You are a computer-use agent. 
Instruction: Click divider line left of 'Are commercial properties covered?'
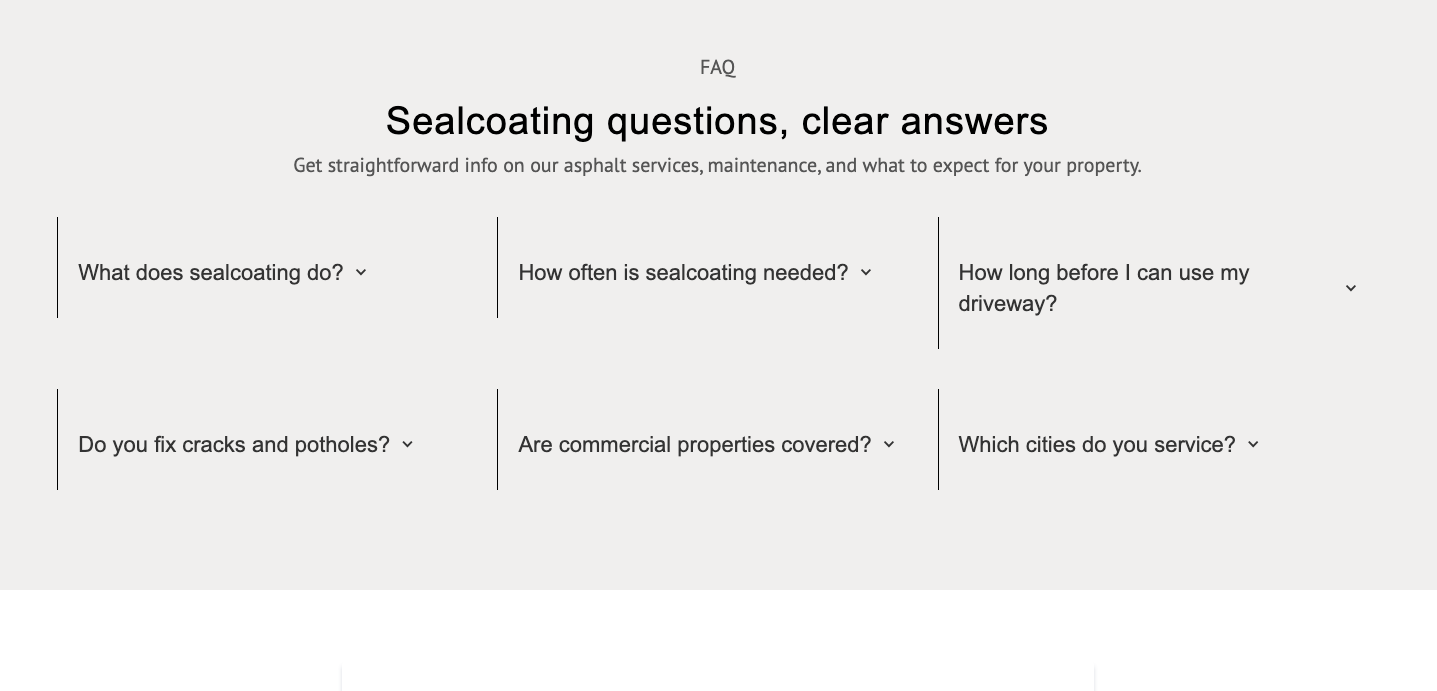point(497,439)
